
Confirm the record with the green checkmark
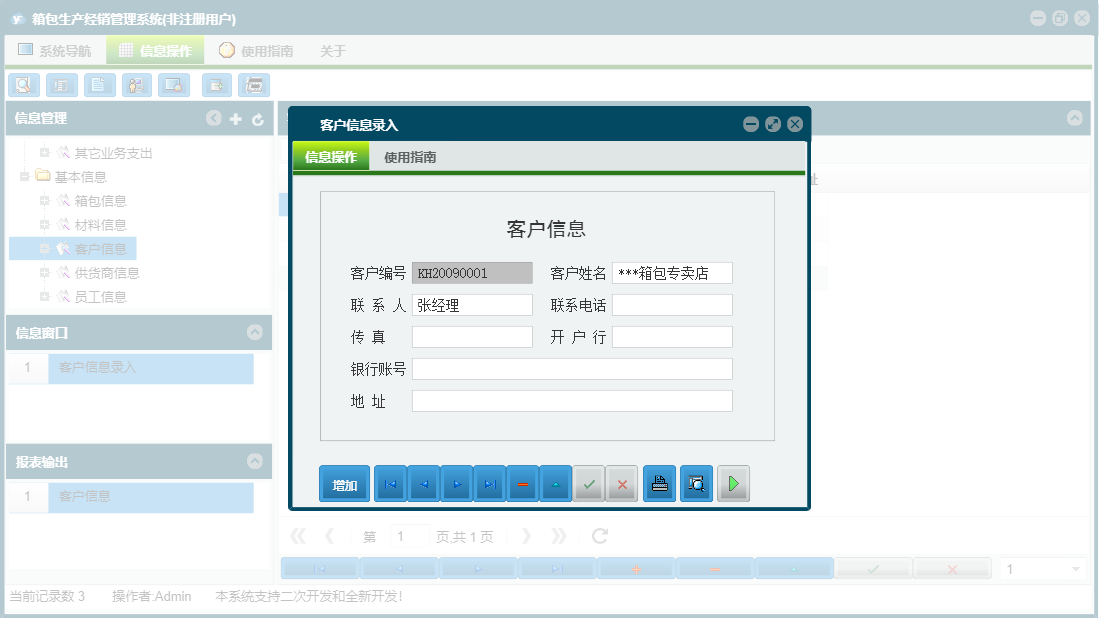tap(589, 483)
